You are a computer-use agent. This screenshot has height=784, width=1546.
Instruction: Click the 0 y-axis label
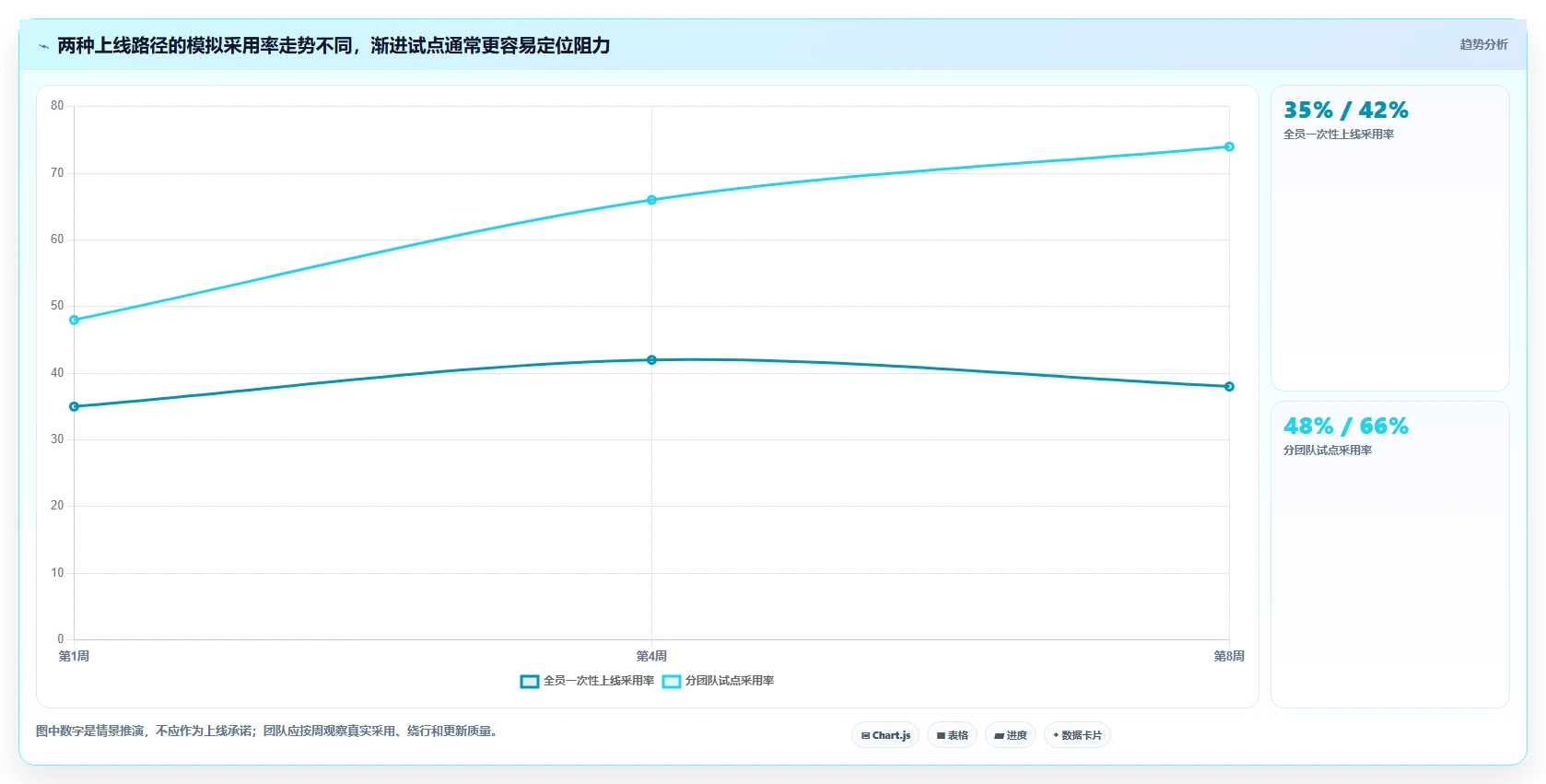click(x=61, y=639)
